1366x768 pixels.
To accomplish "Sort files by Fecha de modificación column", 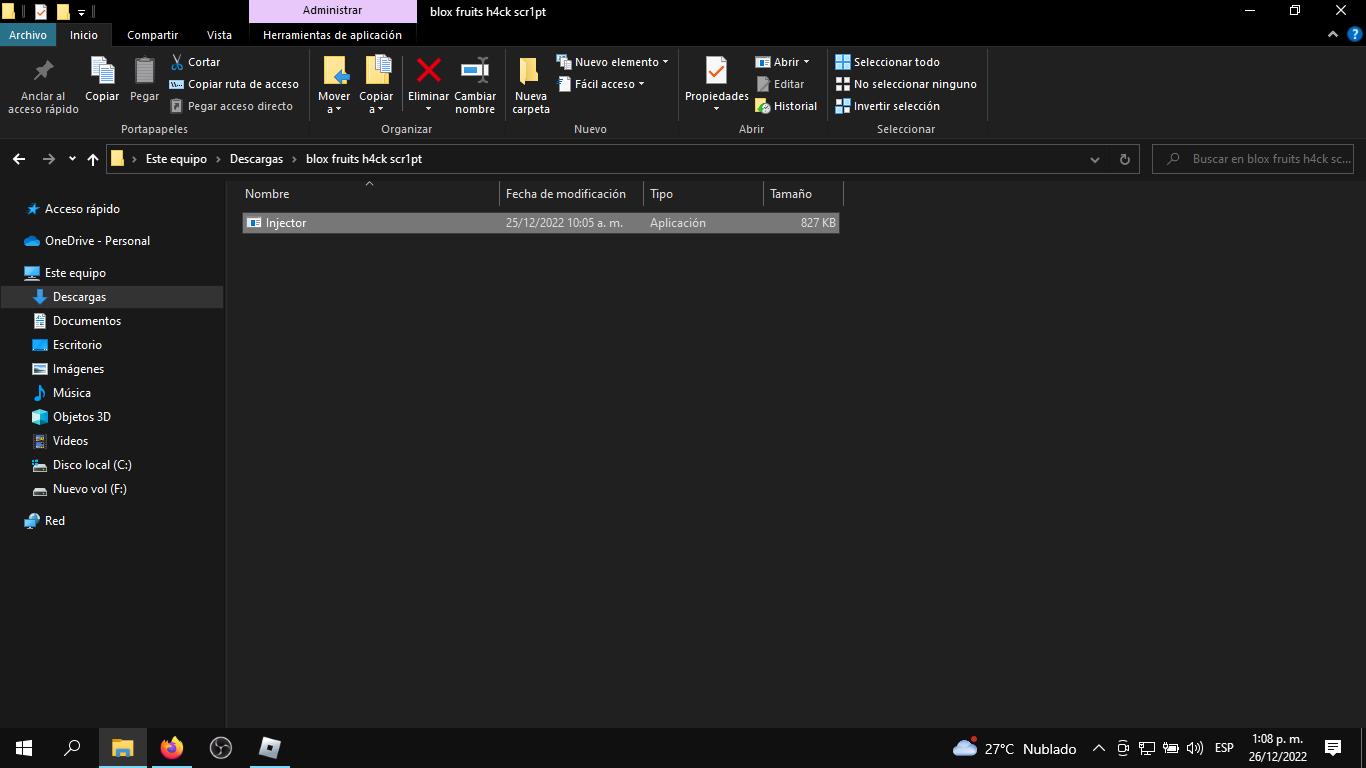I will pos(566,194).
